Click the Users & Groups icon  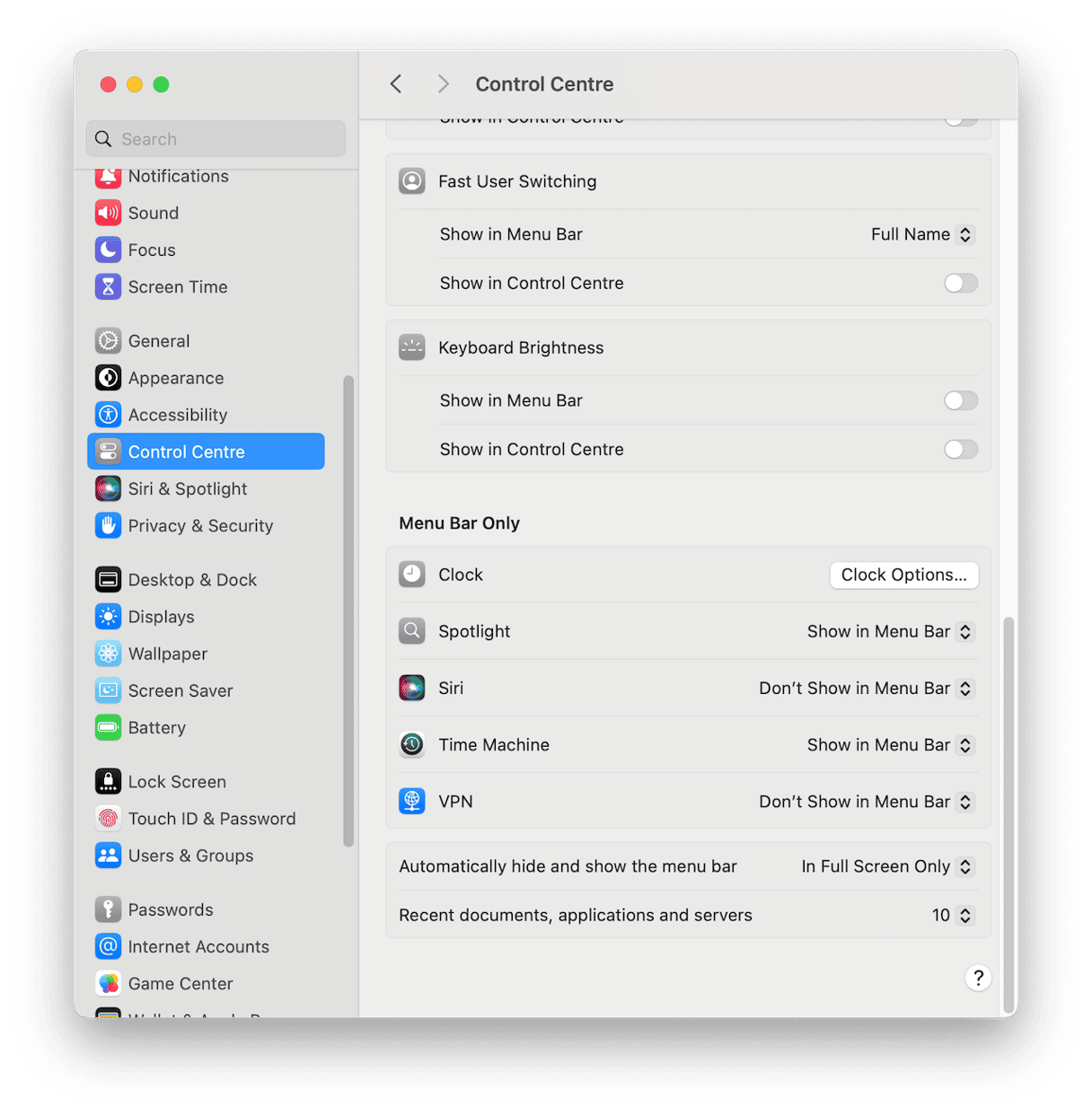pyautogui.click(x=108, y=856)
